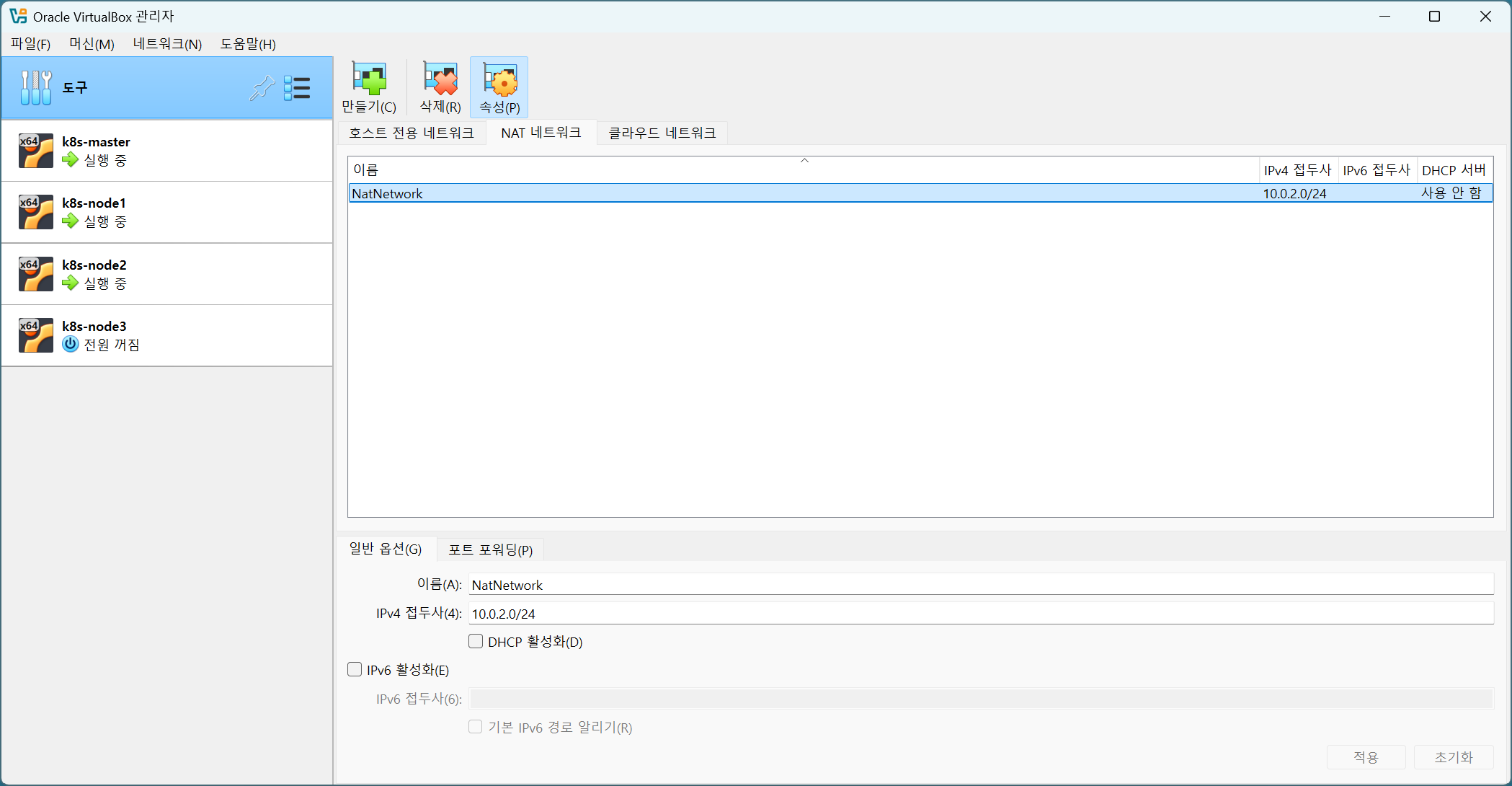Close the VirtualBox Manager window

1485,16
